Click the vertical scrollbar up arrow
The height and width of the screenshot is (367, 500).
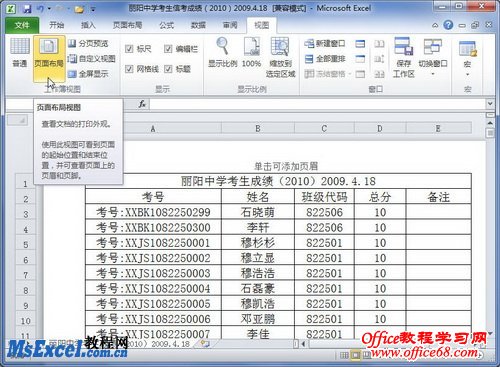pyautogui.click(x=490, y=123)
